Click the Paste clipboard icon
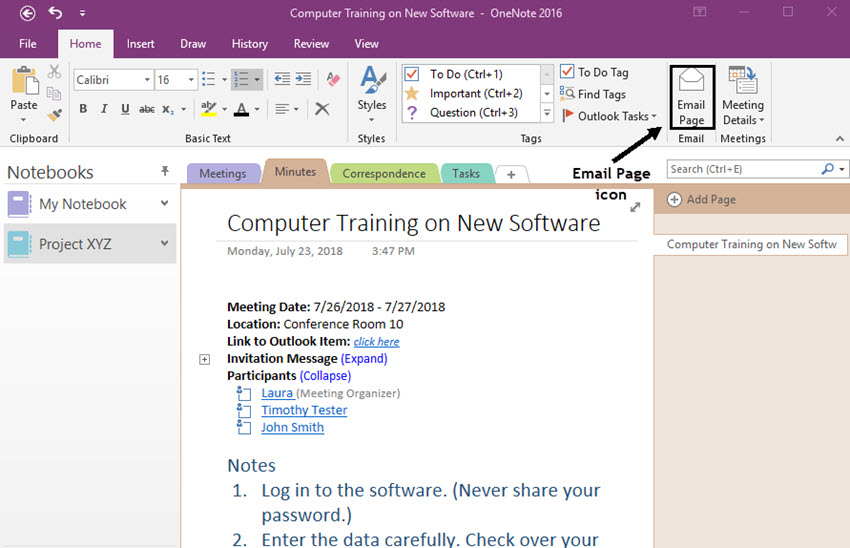The width and height of the screenshot is (850, 548). (x=25, y=81)
